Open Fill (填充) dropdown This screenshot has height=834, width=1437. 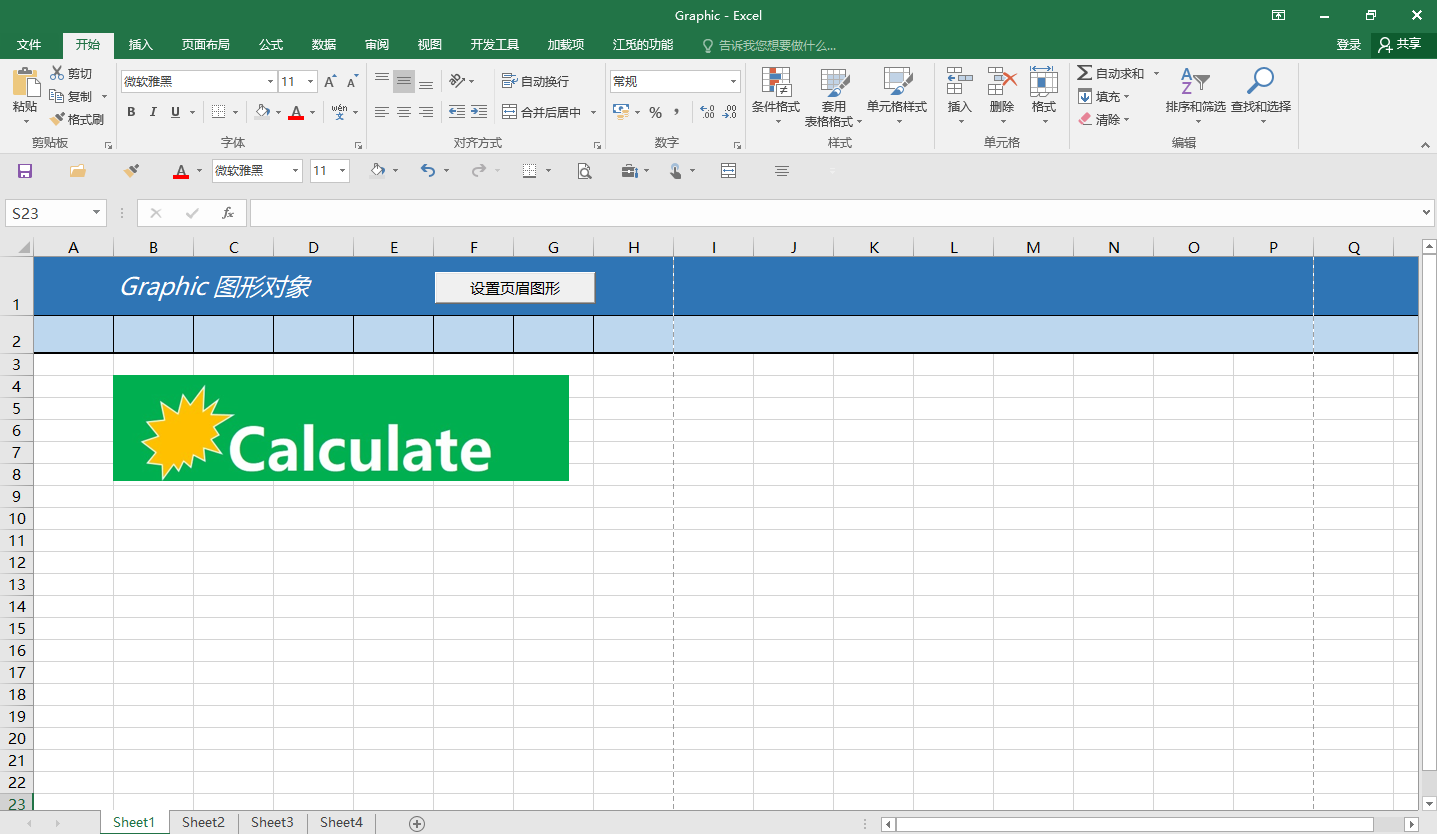(x=1104, y=96)
